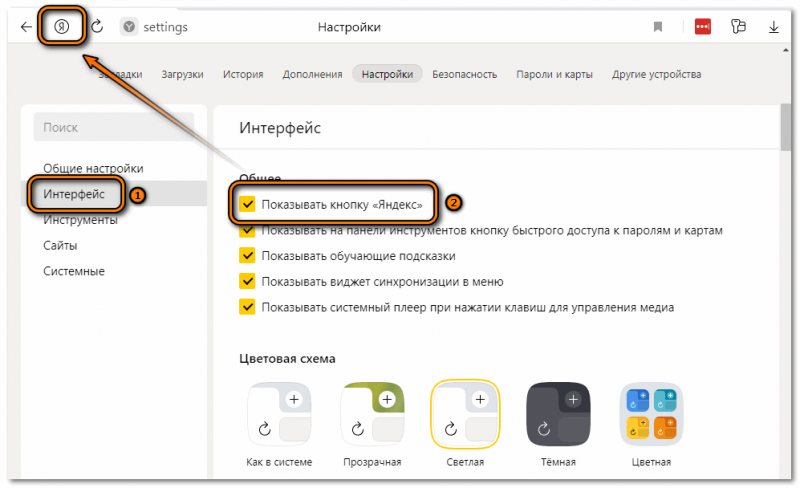Click the settings page vertical scrollbar thumb
Screen dimensions: 800x488
point(785,128)
